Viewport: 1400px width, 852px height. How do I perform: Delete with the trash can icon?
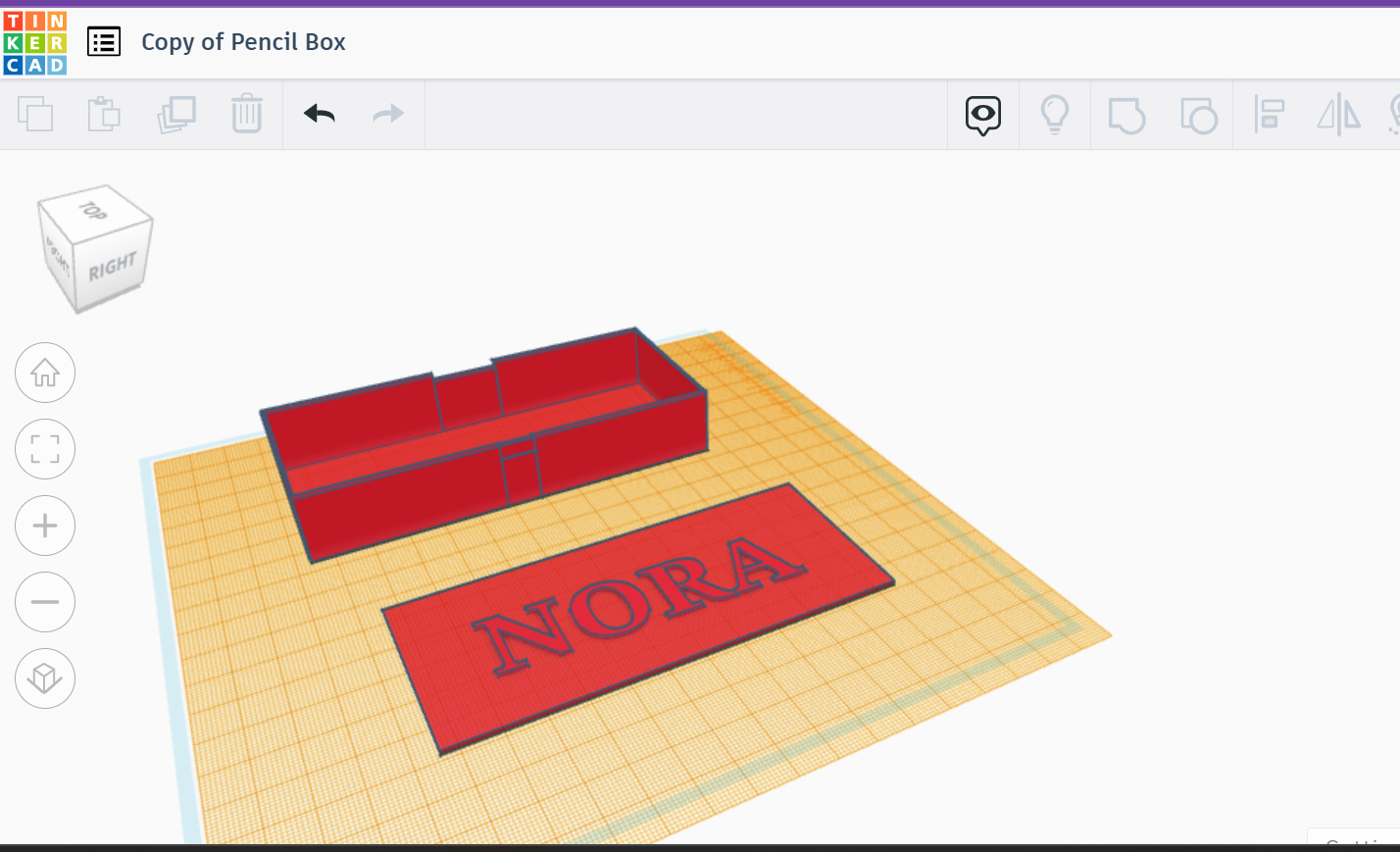[246, 114]
